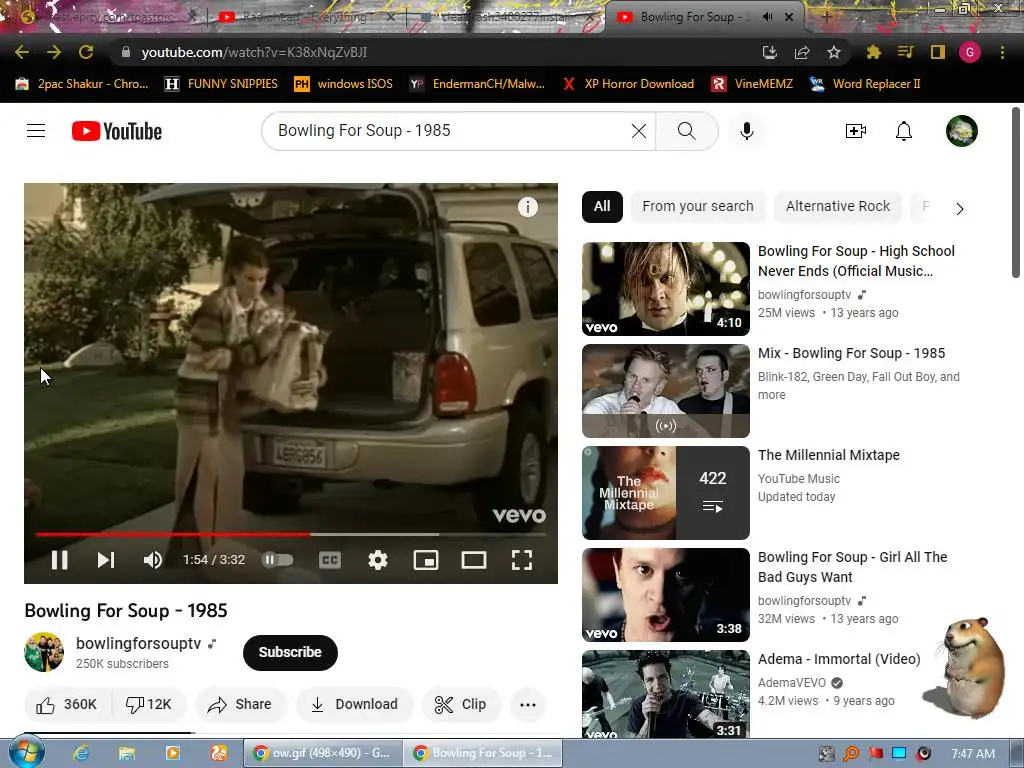Open The Millennial Mixtape playlist
Viewport: 1024px width, 768px height.
click(829, 455)
